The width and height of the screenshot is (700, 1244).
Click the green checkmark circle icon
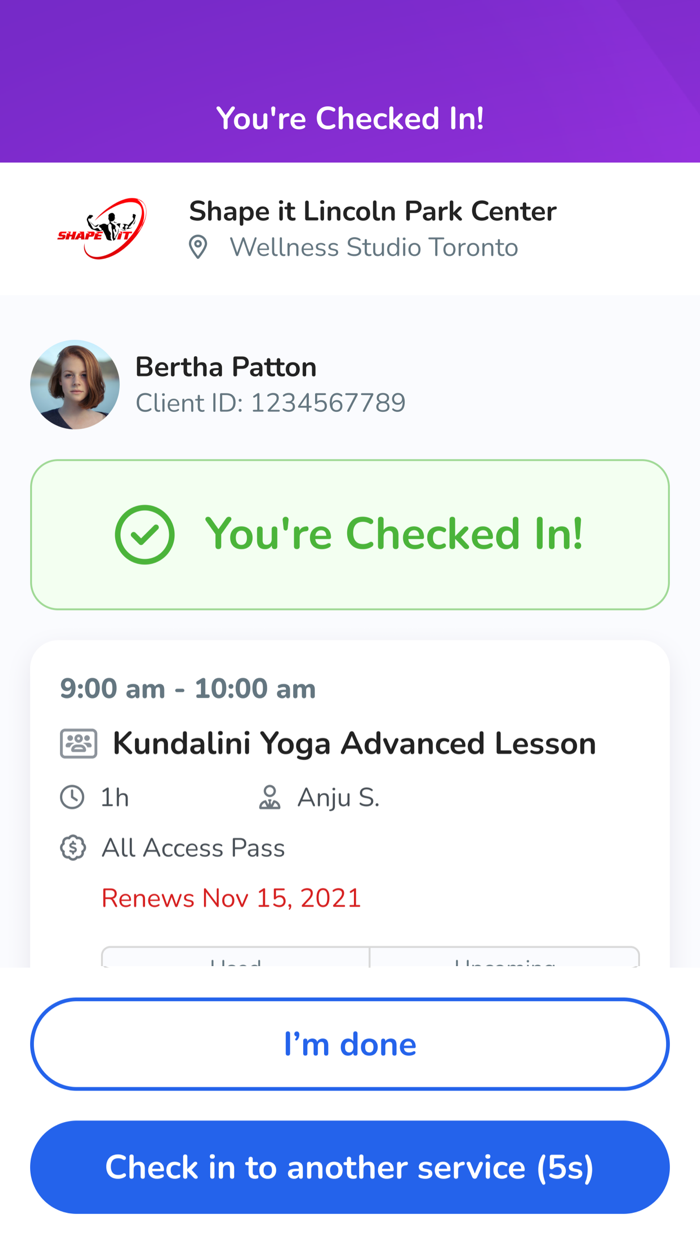(x=144, y=534)
